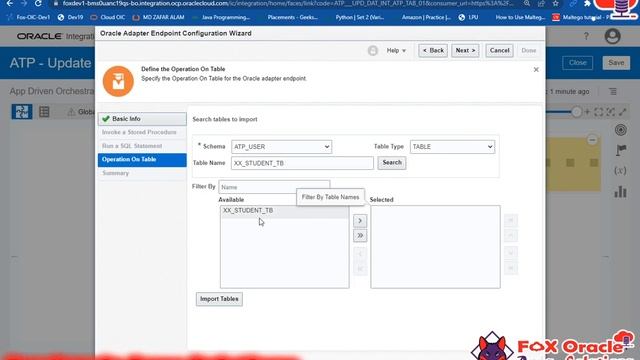Screen dimensions: 640x360
Task: Open the hamburger actions menu icon
Action: (x=613, y=91)
